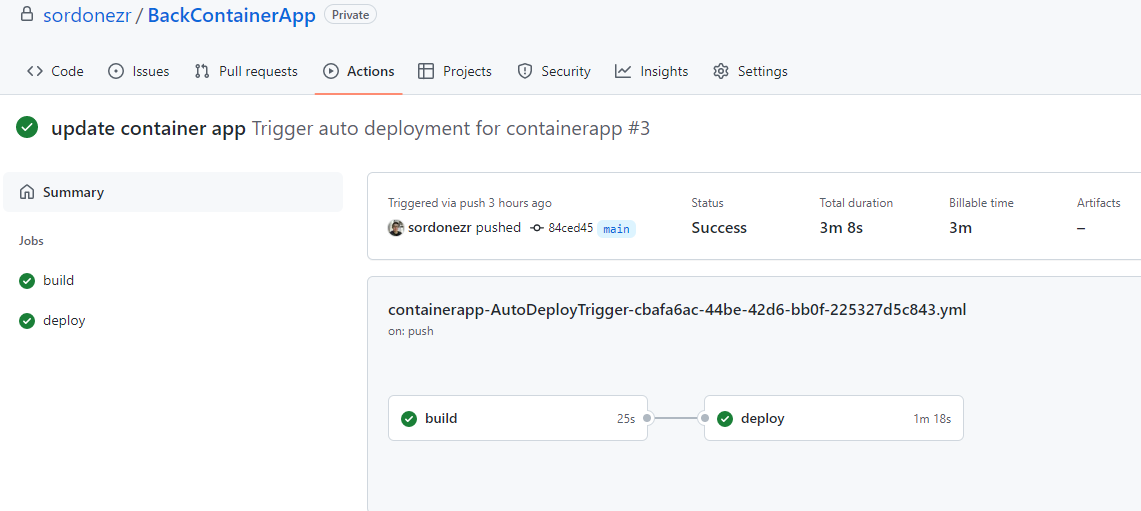Click sordonezr avatar in summary card

[x=395, y=228]
